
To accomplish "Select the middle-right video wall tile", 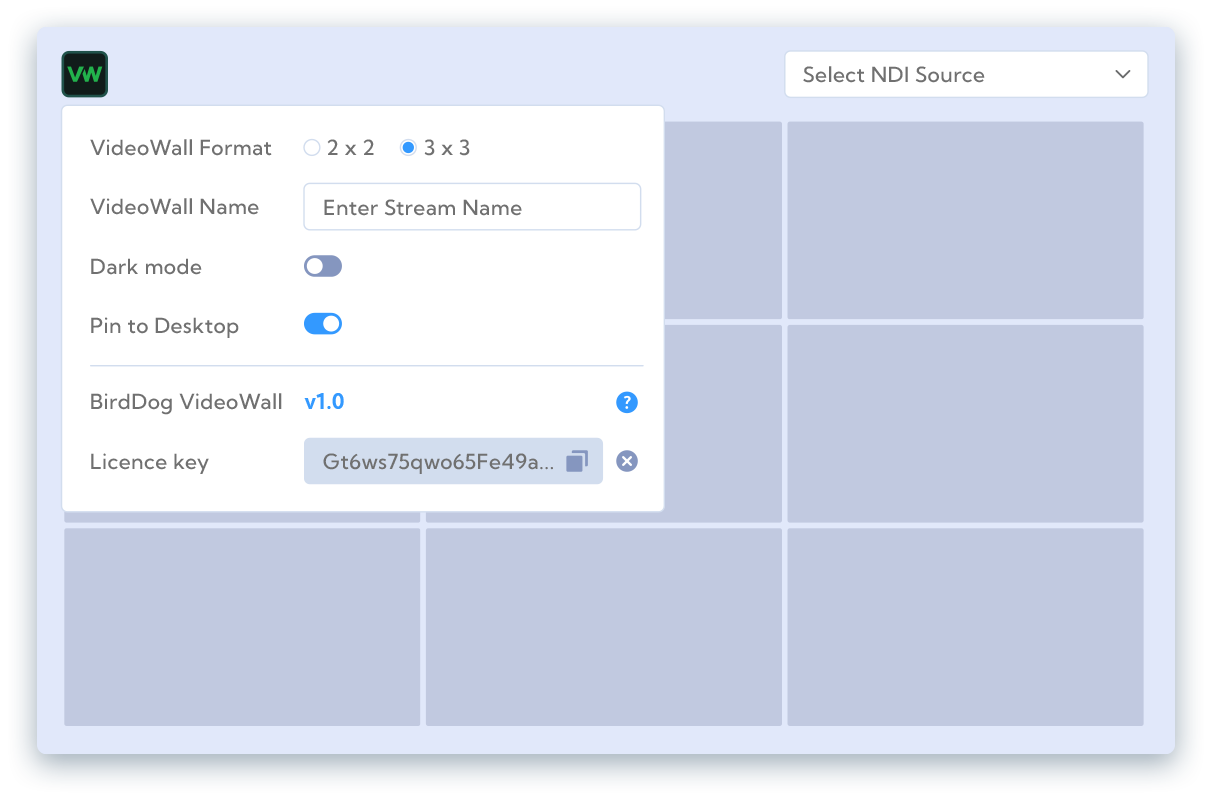I will 965,423.
